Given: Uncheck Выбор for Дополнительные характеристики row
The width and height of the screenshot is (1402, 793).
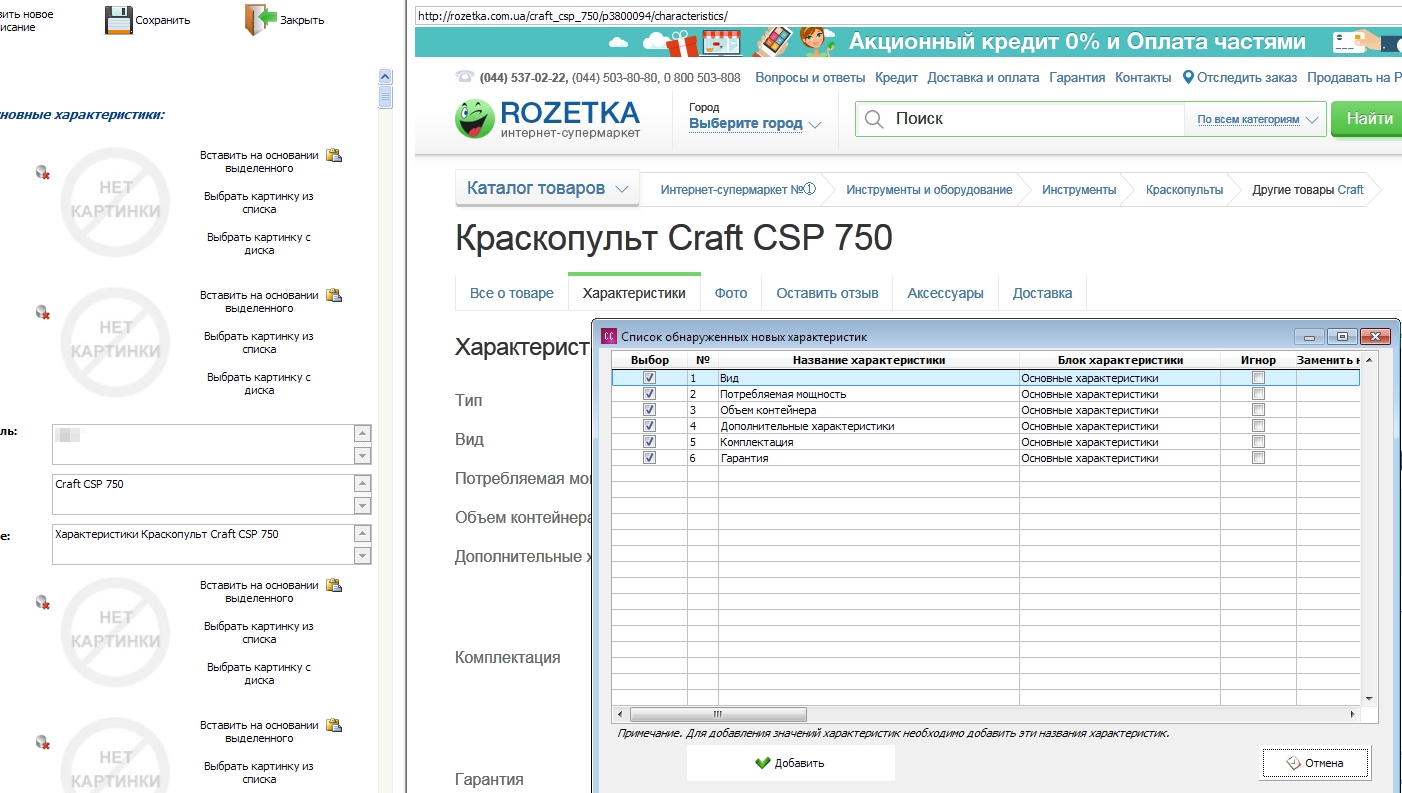Looking at the screenshot, I should coord(650,426).
